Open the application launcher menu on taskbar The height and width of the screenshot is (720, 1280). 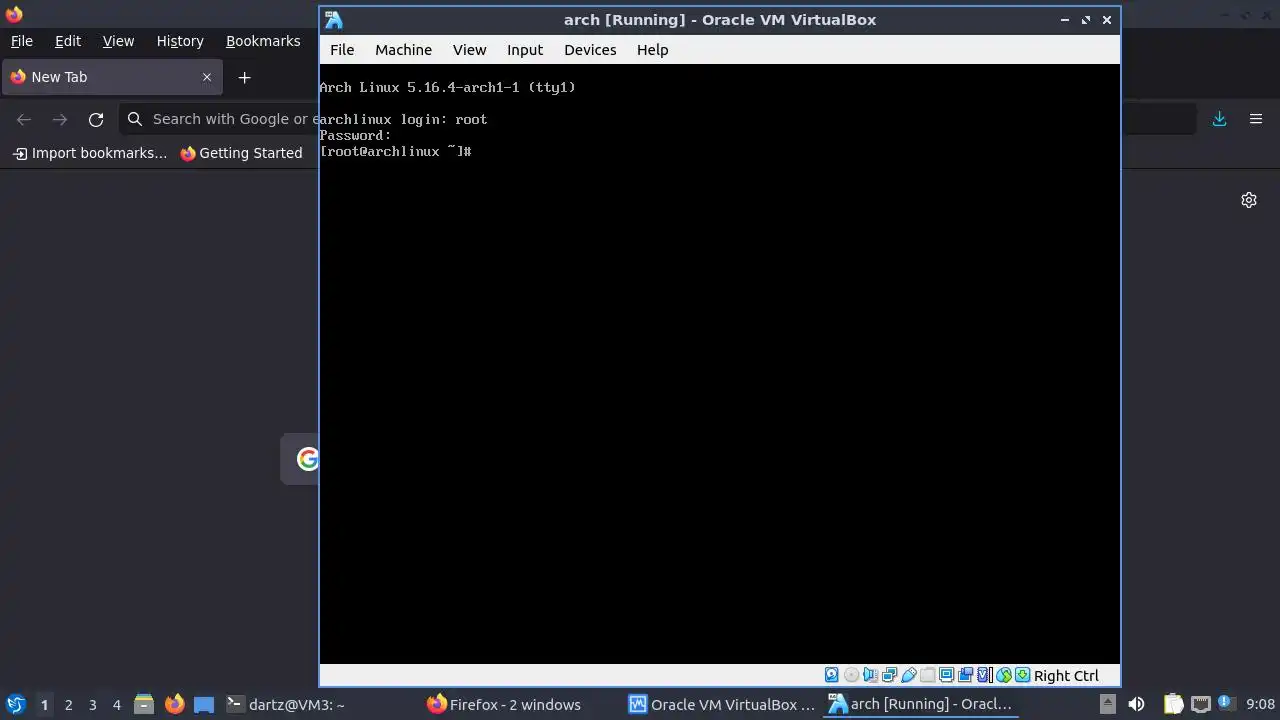click(x=15, y=704)
